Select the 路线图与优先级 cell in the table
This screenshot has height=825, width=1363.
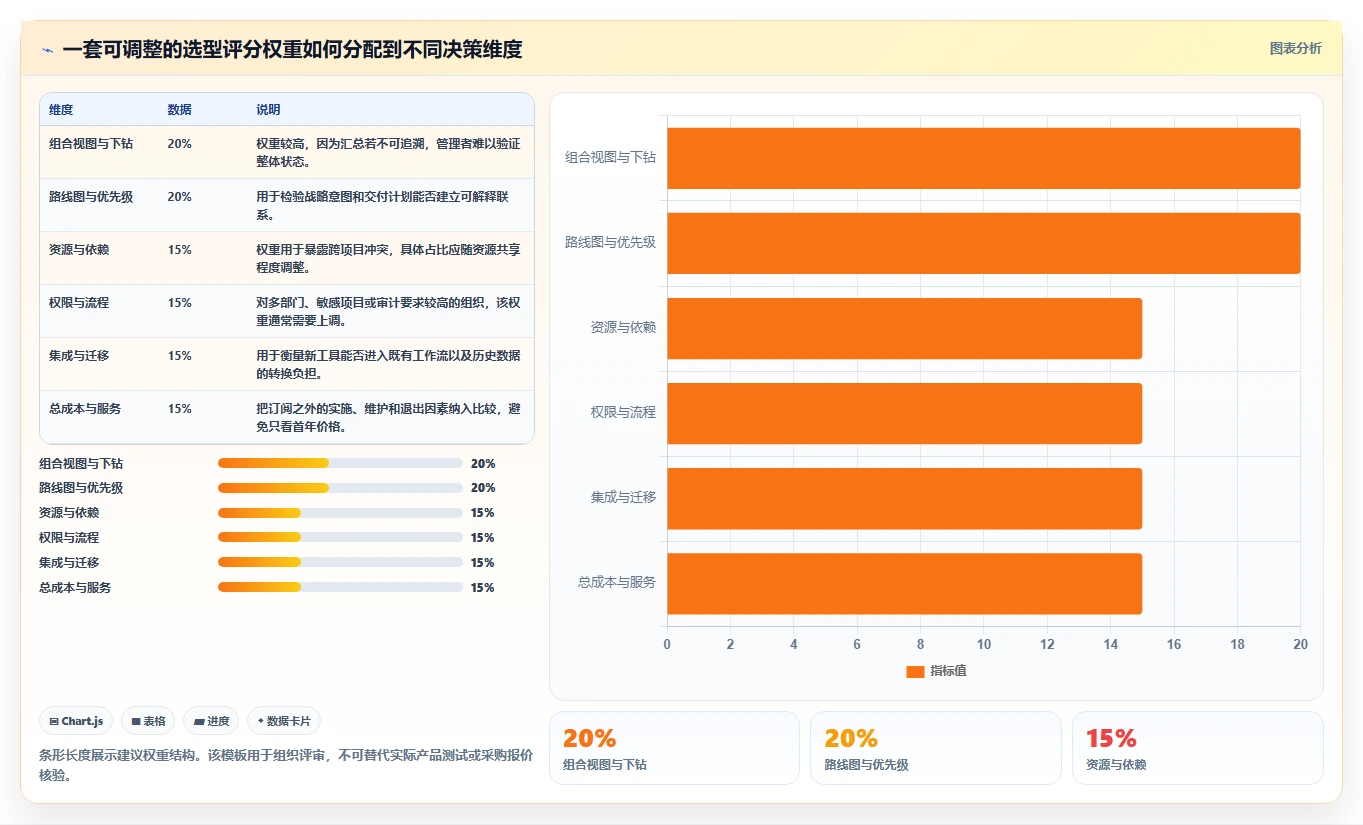(x=91, y=197)
